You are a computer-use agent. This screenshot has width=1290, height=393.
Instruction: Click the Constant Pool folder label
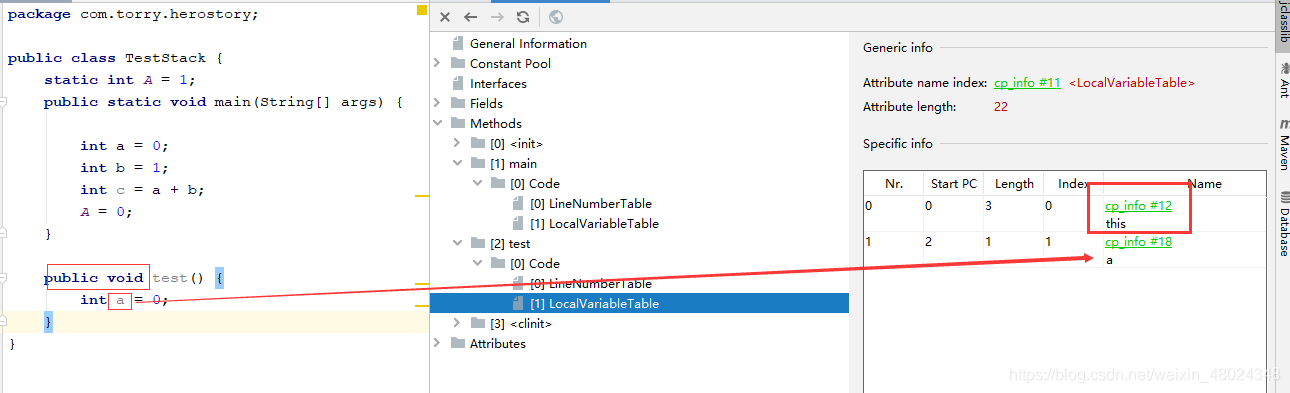coord(510,63)
